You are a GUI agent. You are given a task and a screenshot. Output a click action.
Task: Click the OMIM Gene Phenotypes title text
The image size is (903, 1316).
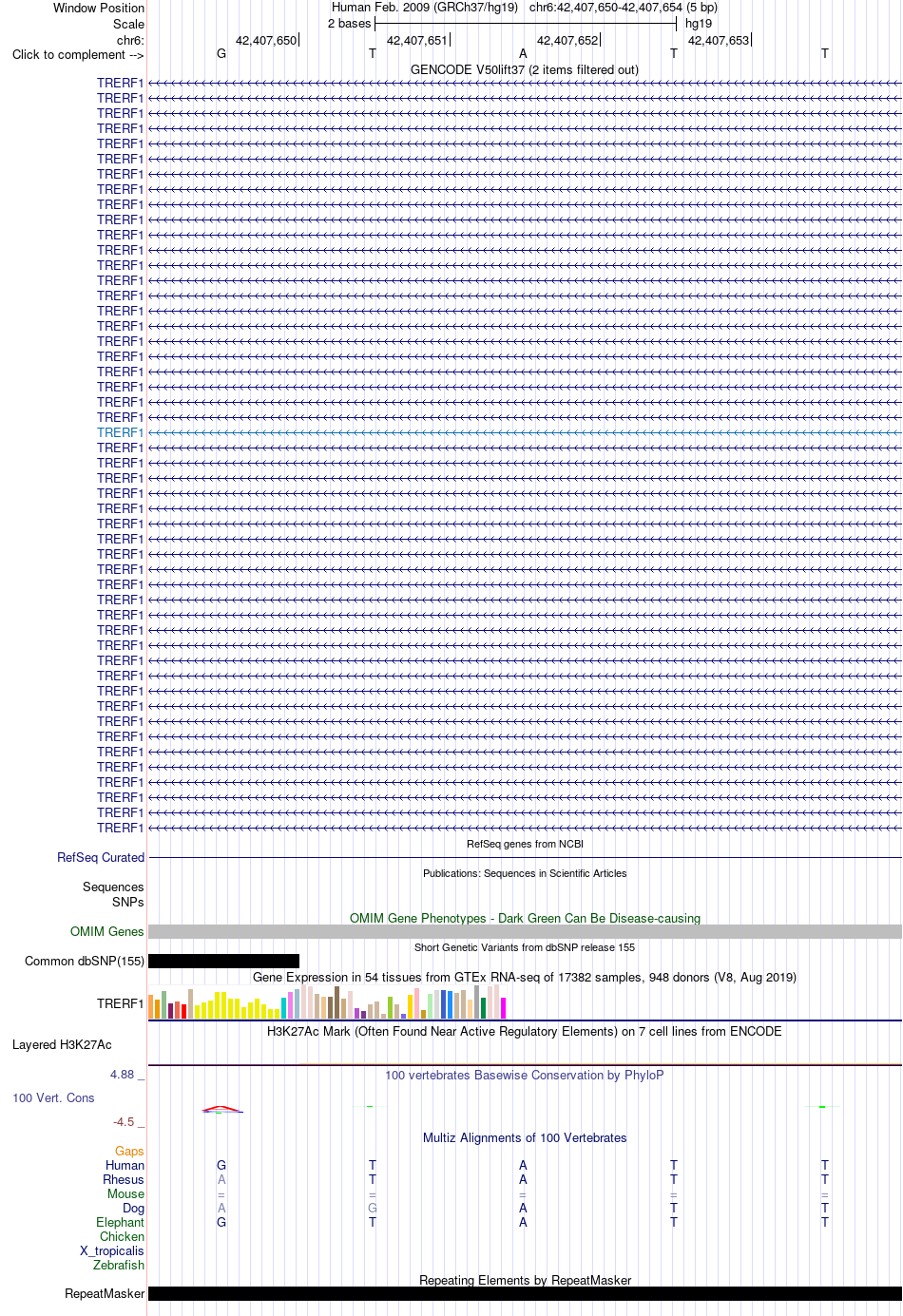click(x=525, y=918)
